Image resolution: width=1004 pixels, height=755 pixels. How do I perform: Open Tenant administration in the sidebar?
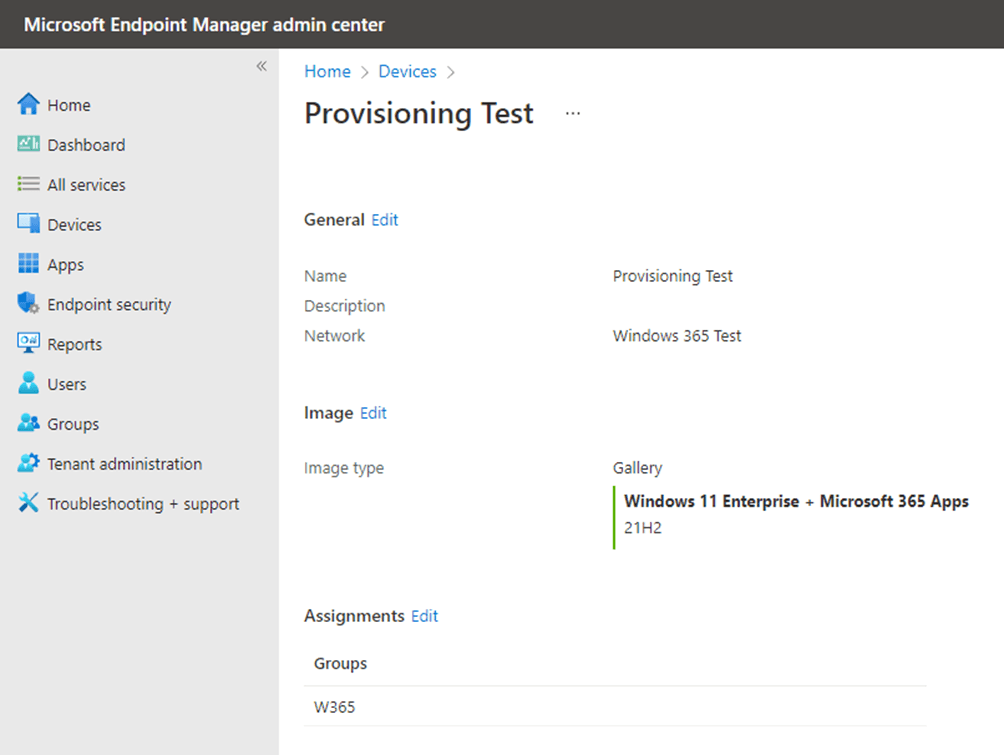pos(124,464)
